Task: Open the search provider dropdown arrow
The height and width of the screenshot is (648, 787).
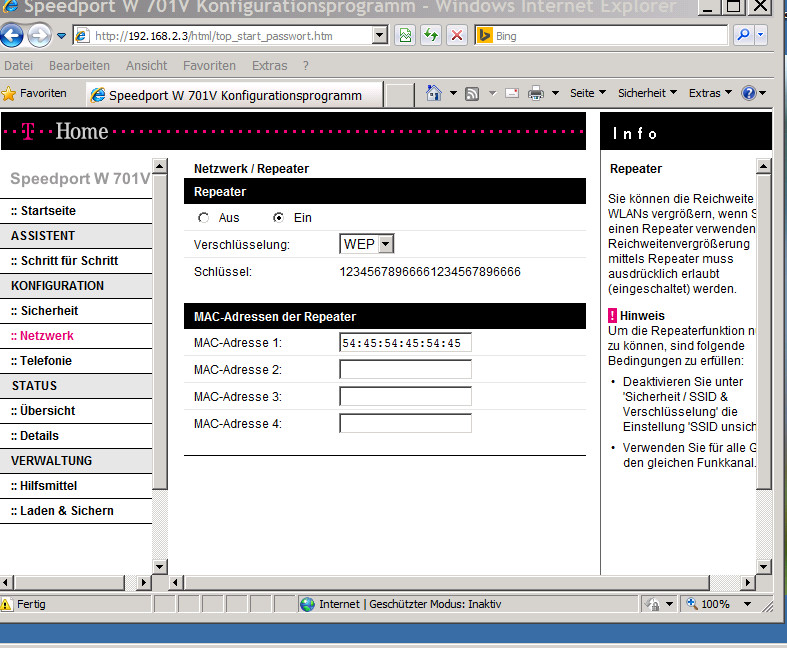Action: (x=761, y=36)
